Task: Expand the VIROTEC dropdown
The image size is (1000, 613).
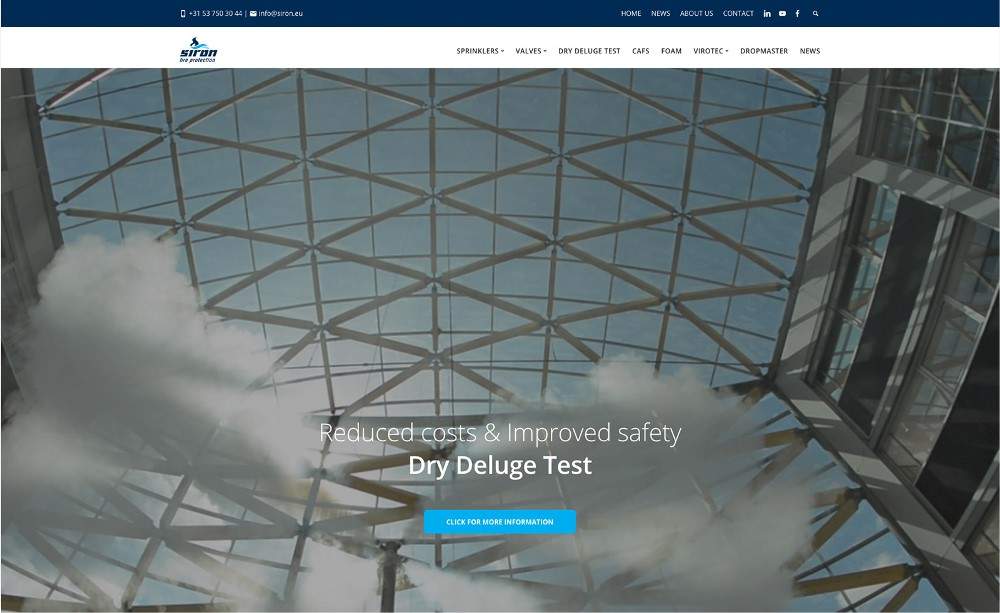Action: [x=710, y=50]
